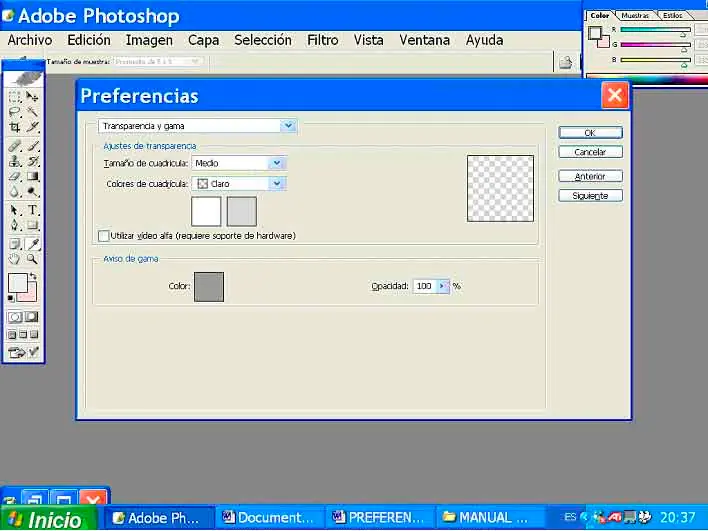
Task: Go to previous preferences with Anterior
Action: 591,177
